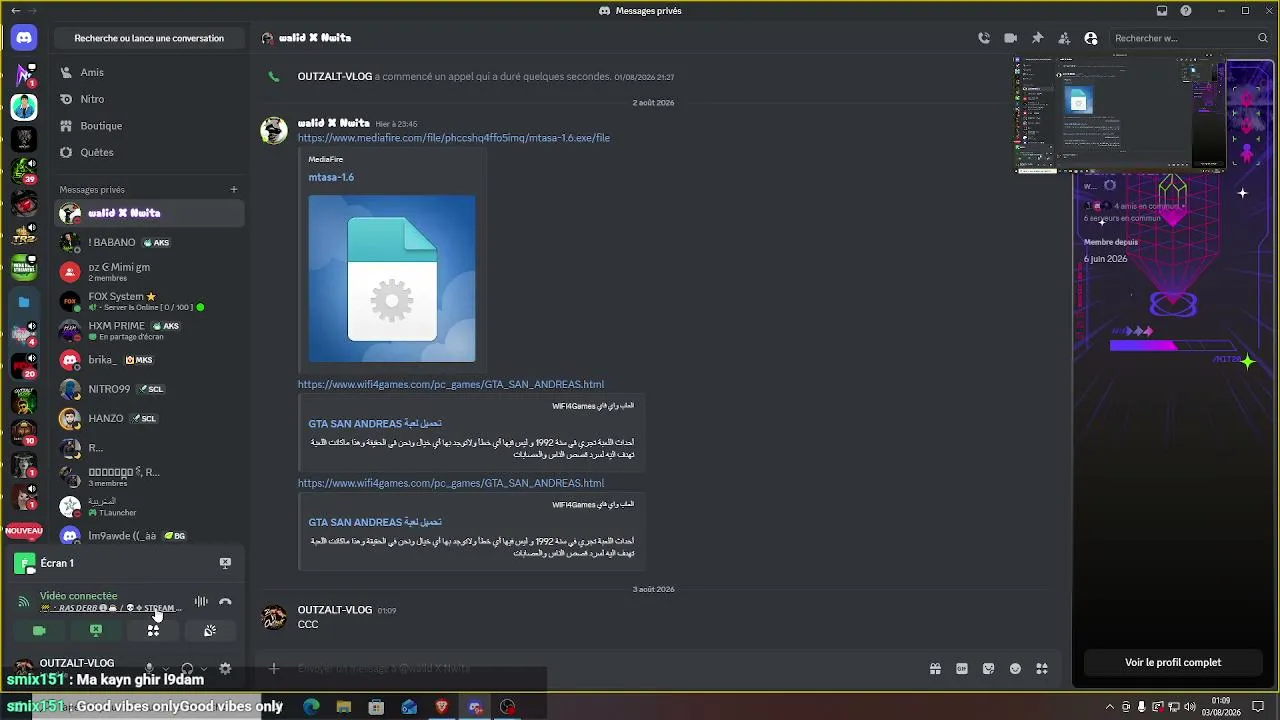
Task: Open the emoji picker
Action: (1015, 669)
